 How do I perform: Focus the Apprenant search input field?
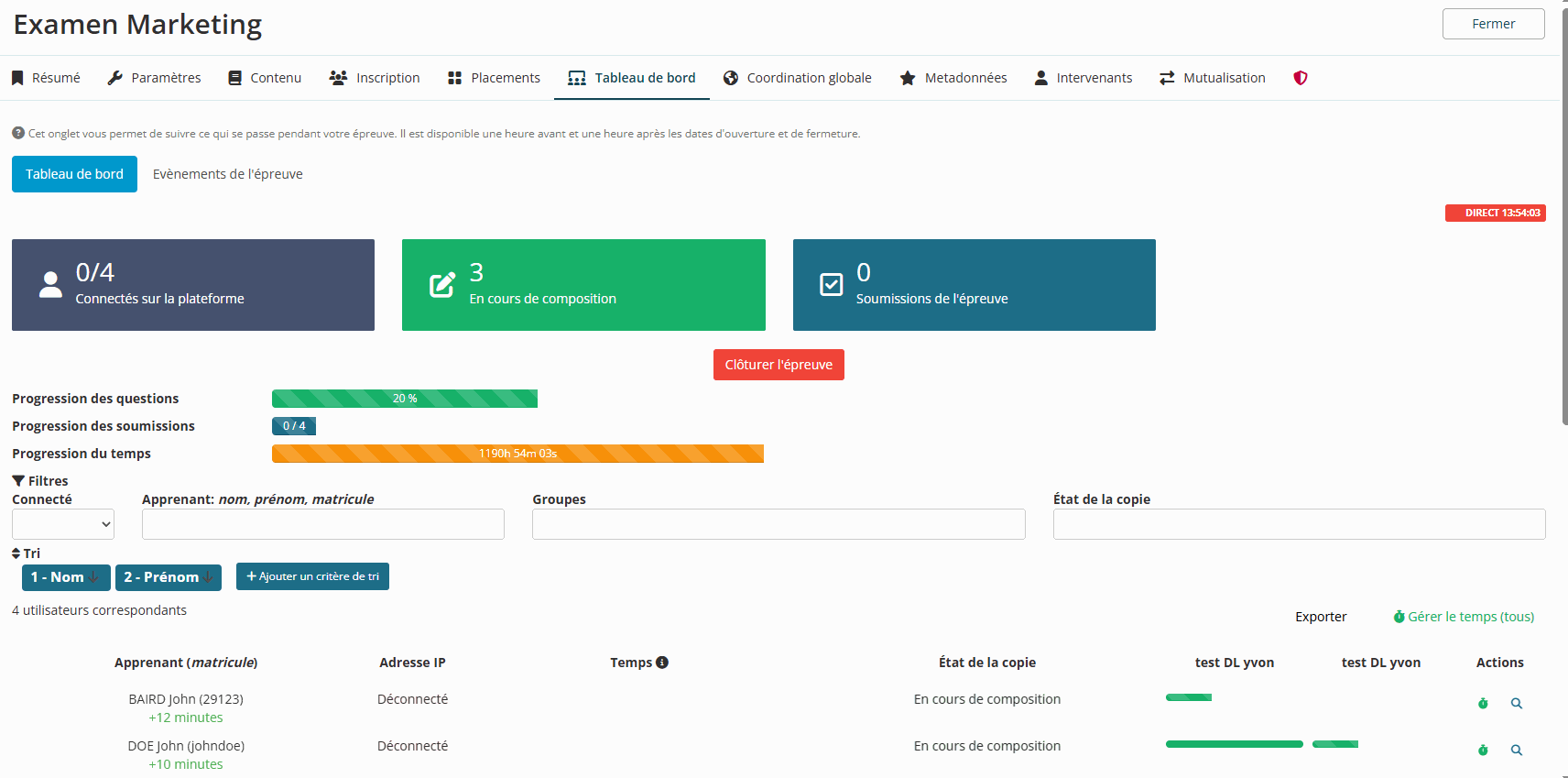pyautogui.click(x=322, y=524)
